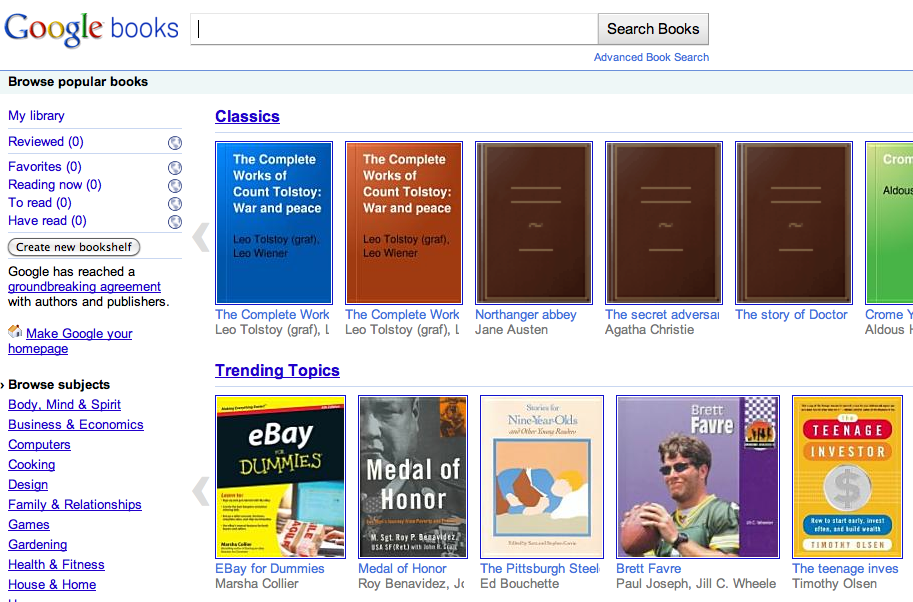
Task: Click the Trending Topics left arrow
Action: pos(201,490)
